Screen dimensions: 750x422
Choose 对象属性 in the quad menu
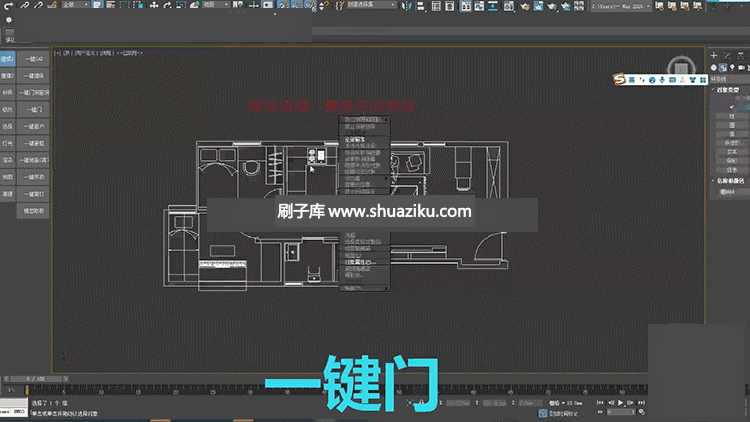[x=359, y=262]
